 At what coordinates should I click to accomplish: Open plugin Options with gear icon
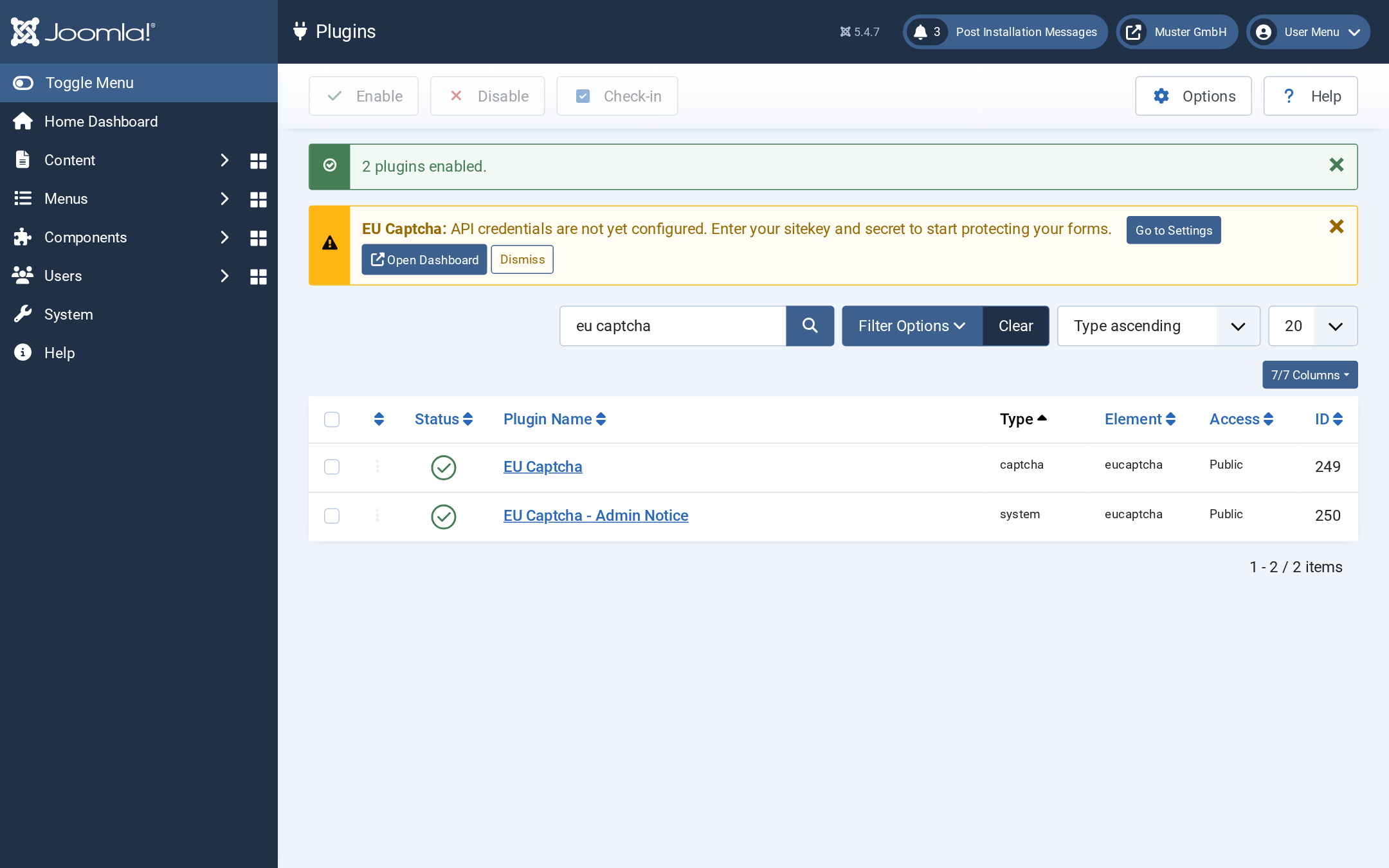pos(1194,96)
